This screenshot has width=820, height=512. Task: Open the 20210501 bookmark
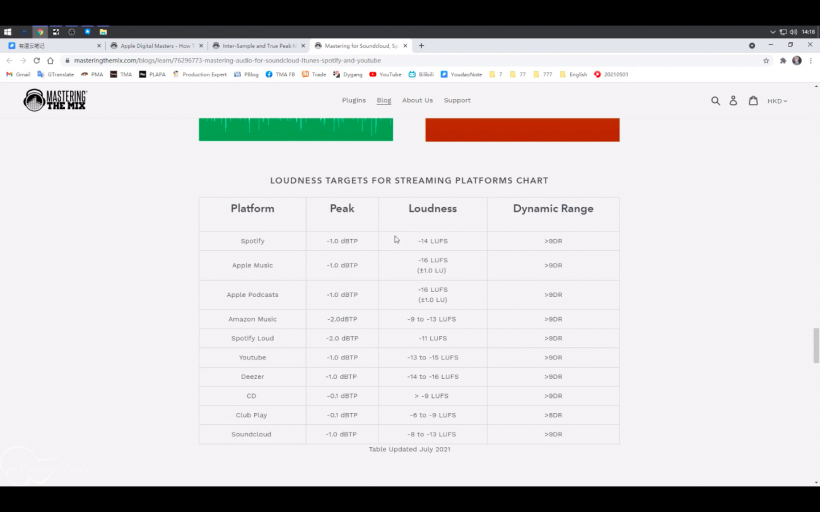pyautogui.click(x=611, y=75)
